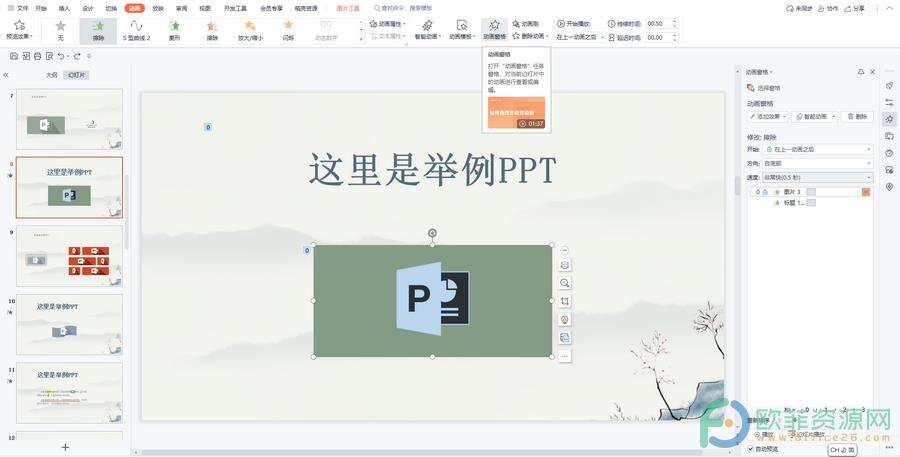Collapse the slide thumbnail panel with double chevron
Viewport: 900px width, 457px height.
6,75
